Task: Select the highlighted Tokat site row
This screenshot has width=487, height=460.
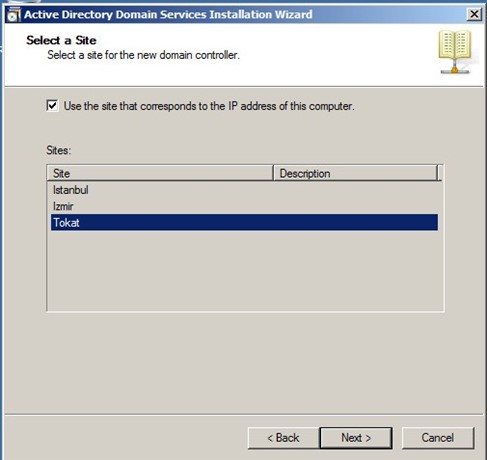Action: tap(244, 222)
